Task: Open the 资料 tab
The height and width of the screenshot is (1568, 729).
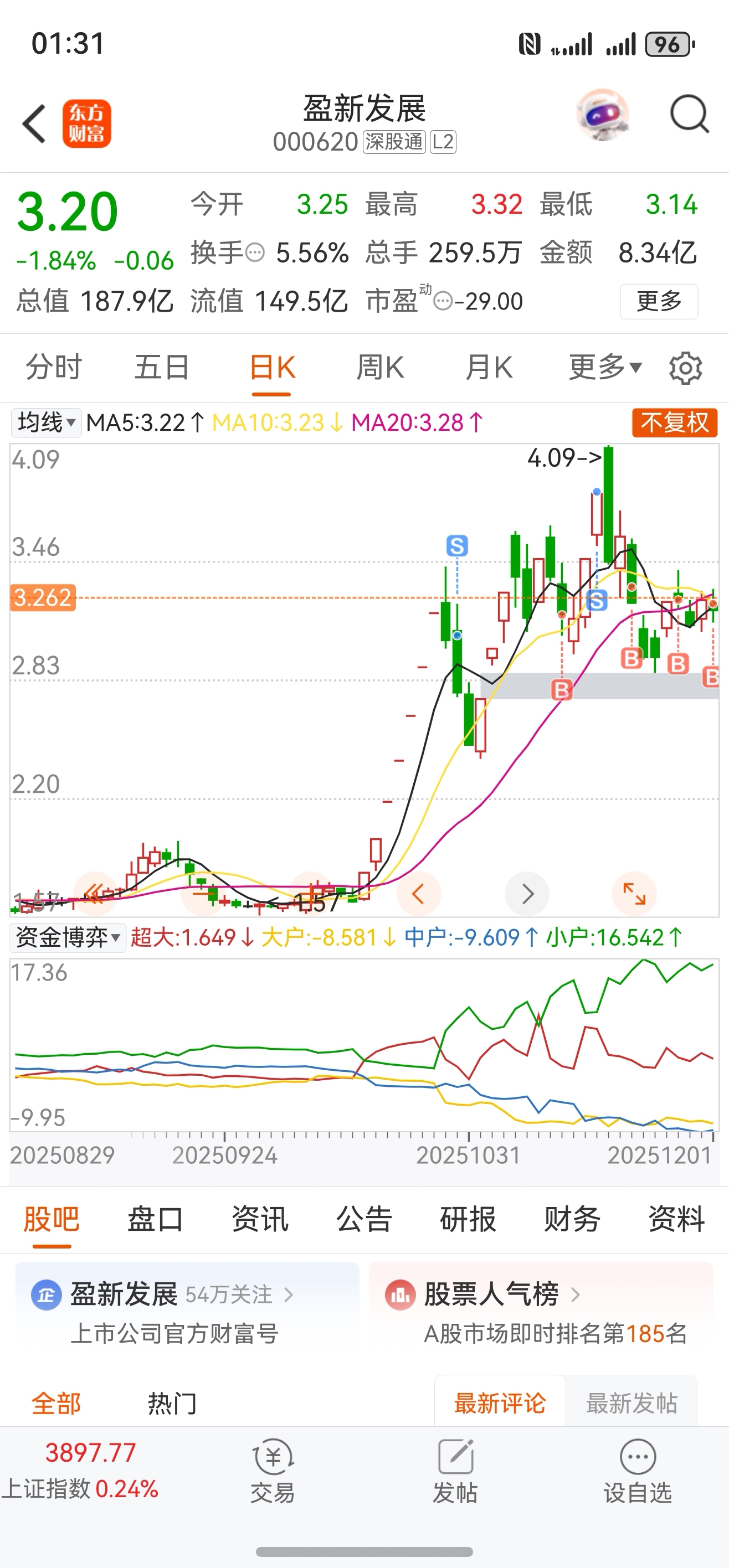Action: [676, 1220]
